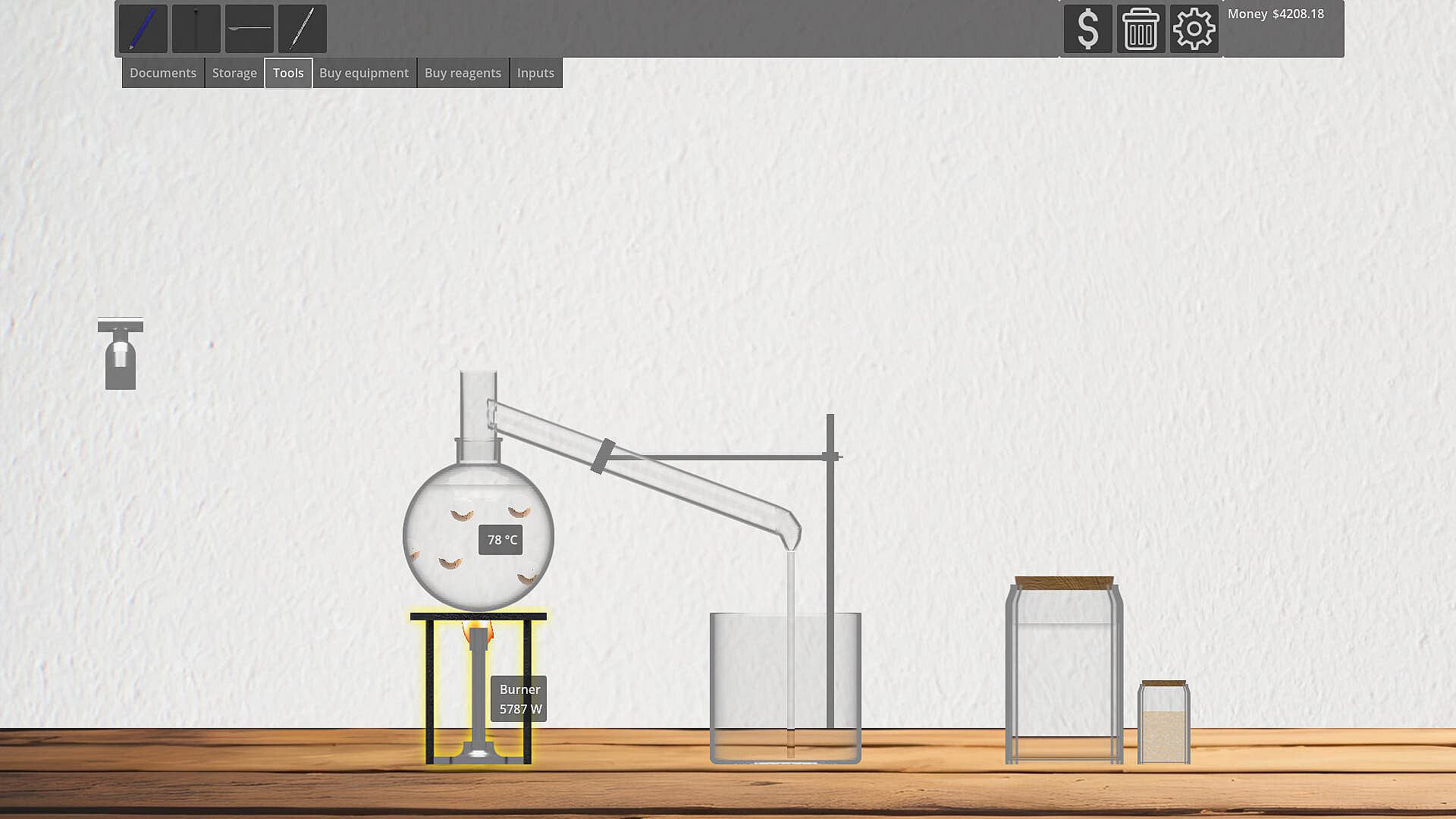1456x819 pixels.
Task: Select the blue pencil tool
Action: tap(143, 29)
